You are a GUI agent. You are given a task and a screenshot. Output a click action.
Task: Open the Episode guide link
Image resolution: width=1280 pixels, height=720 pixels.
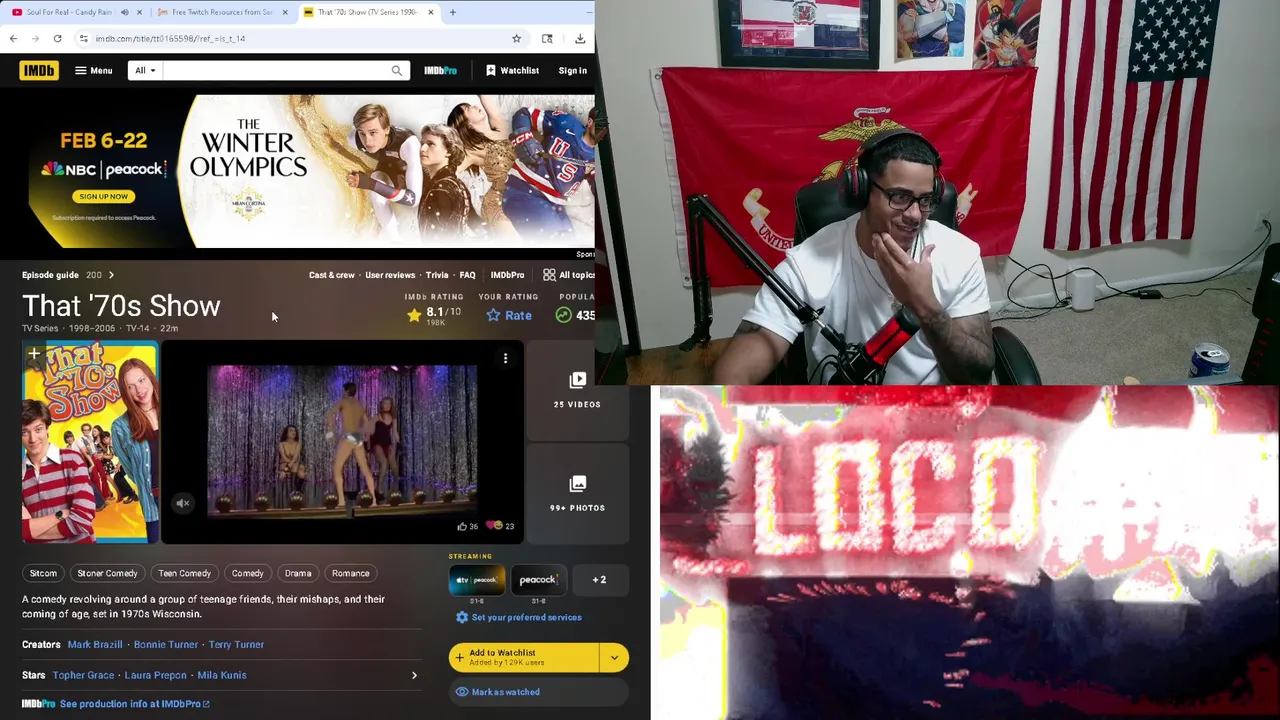[50, 275]
